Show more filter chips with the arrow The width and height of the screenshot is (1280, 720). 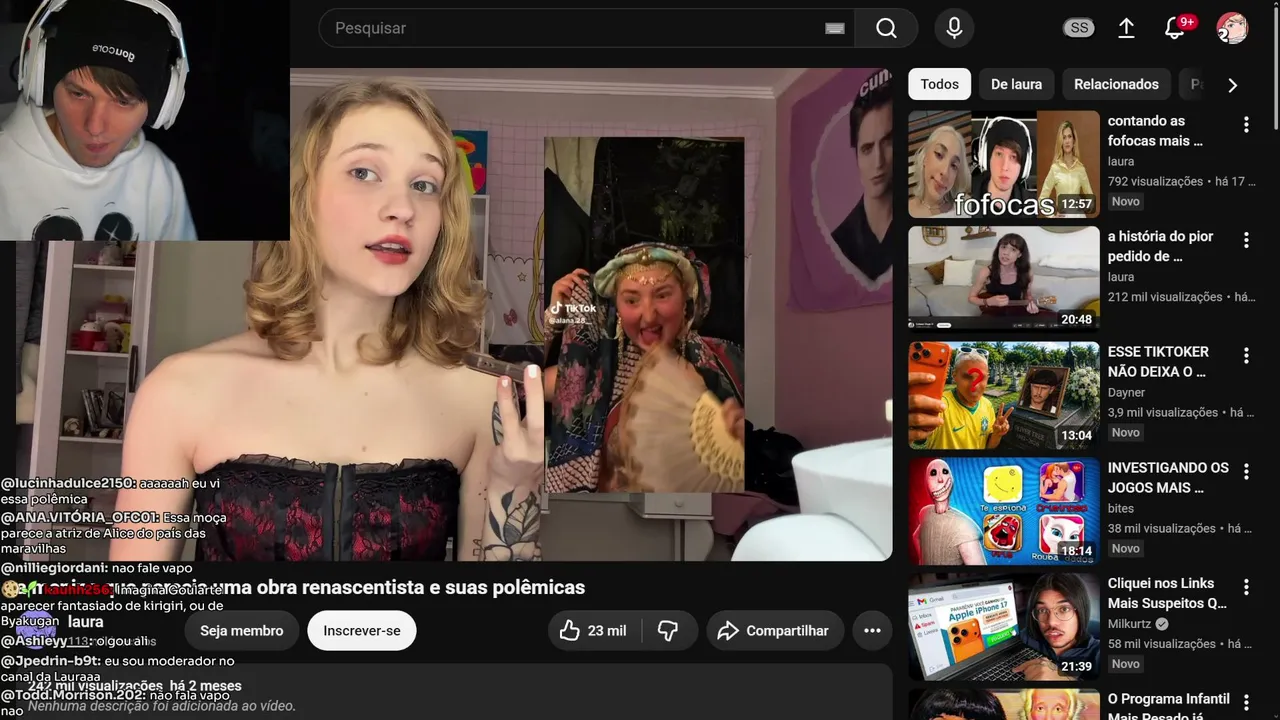click(x=1232, y=85)
